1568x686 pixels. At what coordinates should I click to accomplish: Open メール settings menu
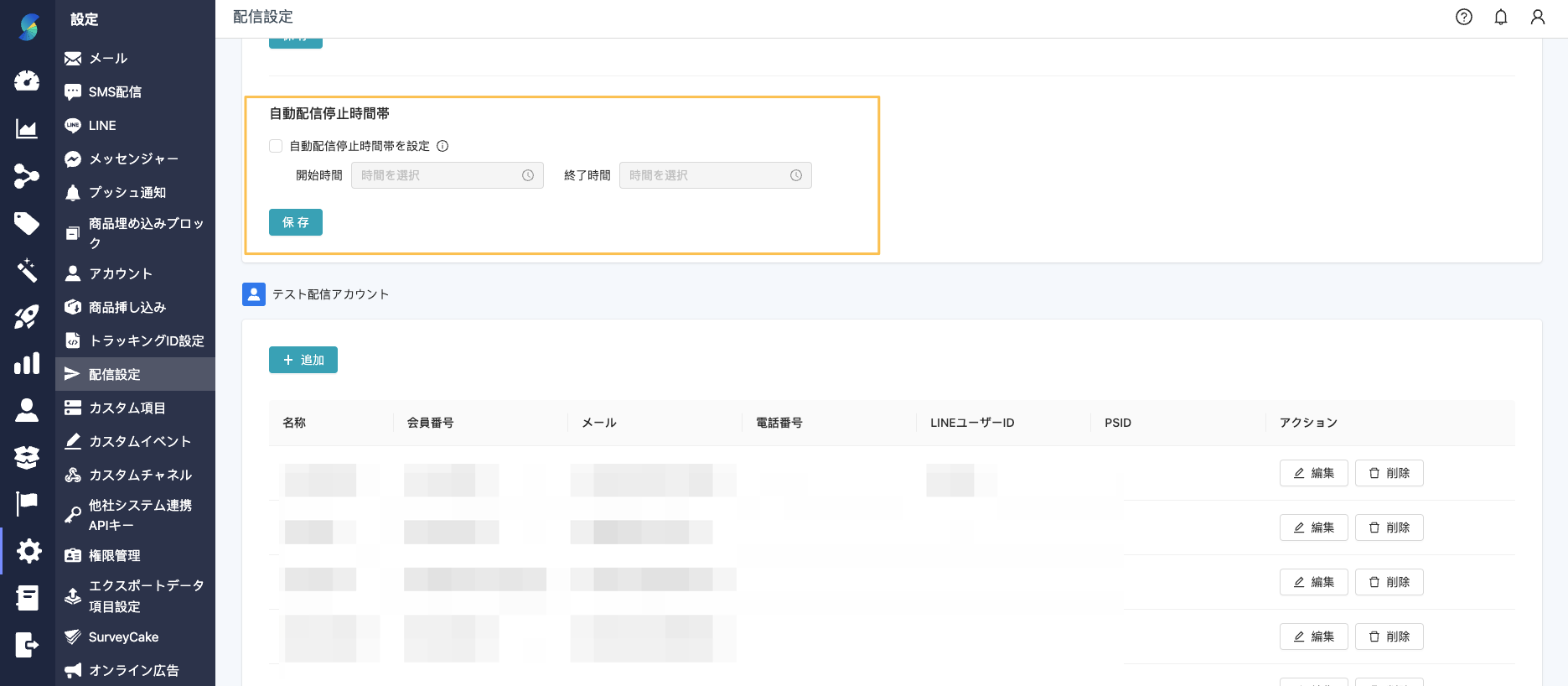135,58
